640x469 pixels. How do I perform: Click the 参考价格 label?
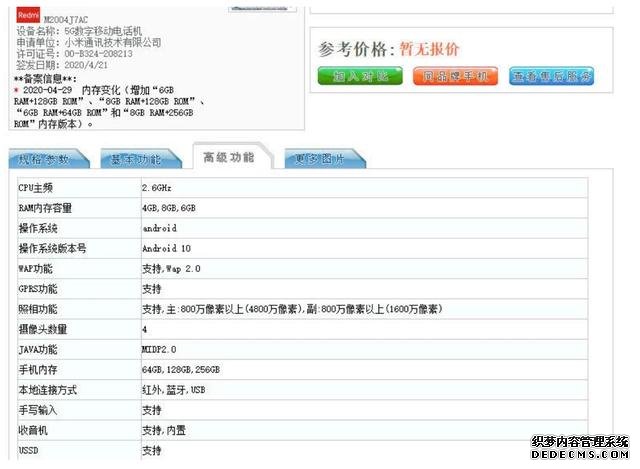coord(356,49)
